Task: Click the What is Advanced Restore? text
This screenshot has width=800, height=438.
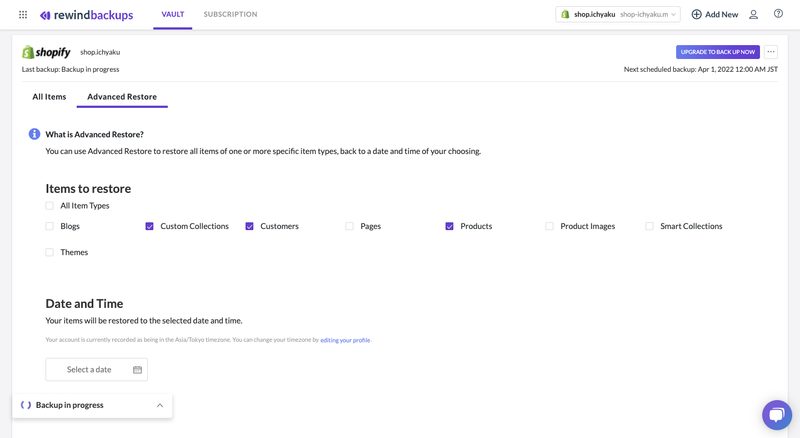Action: pyautogui.click(x=94, y=134)
